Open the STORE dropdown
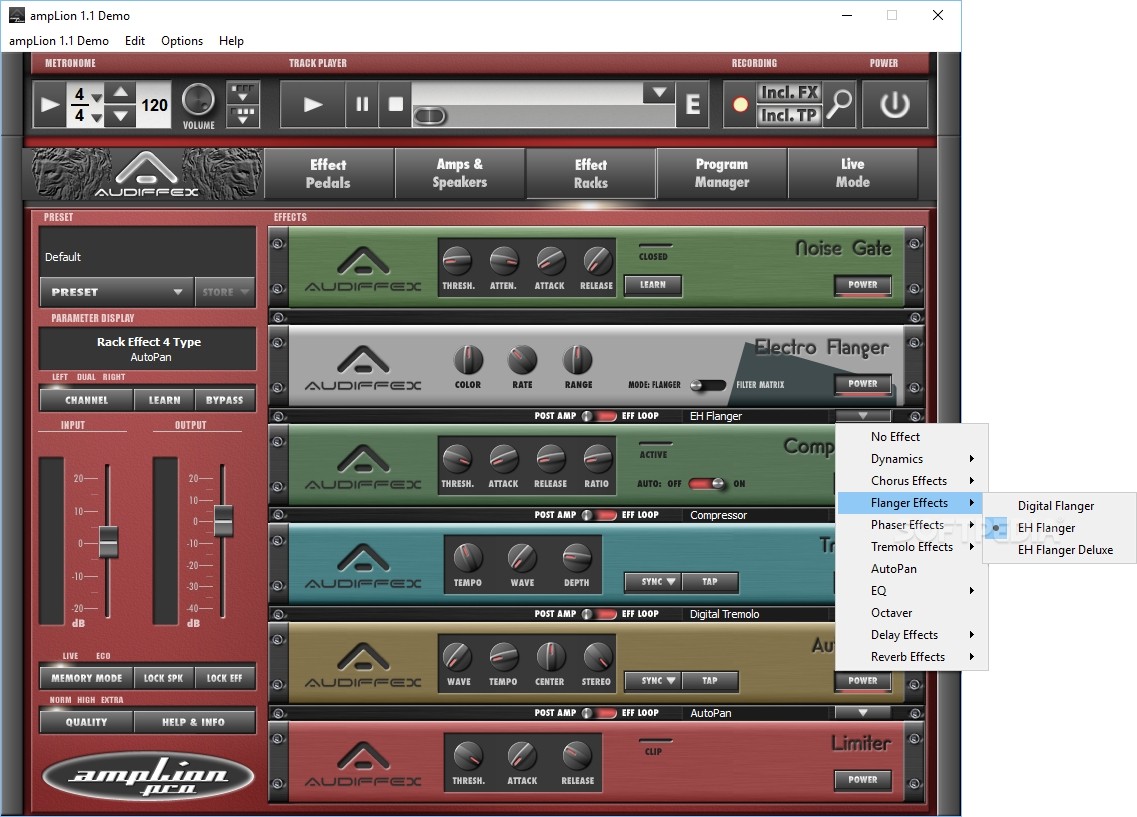Screen dimensions: 1137x817 (225, 292)
